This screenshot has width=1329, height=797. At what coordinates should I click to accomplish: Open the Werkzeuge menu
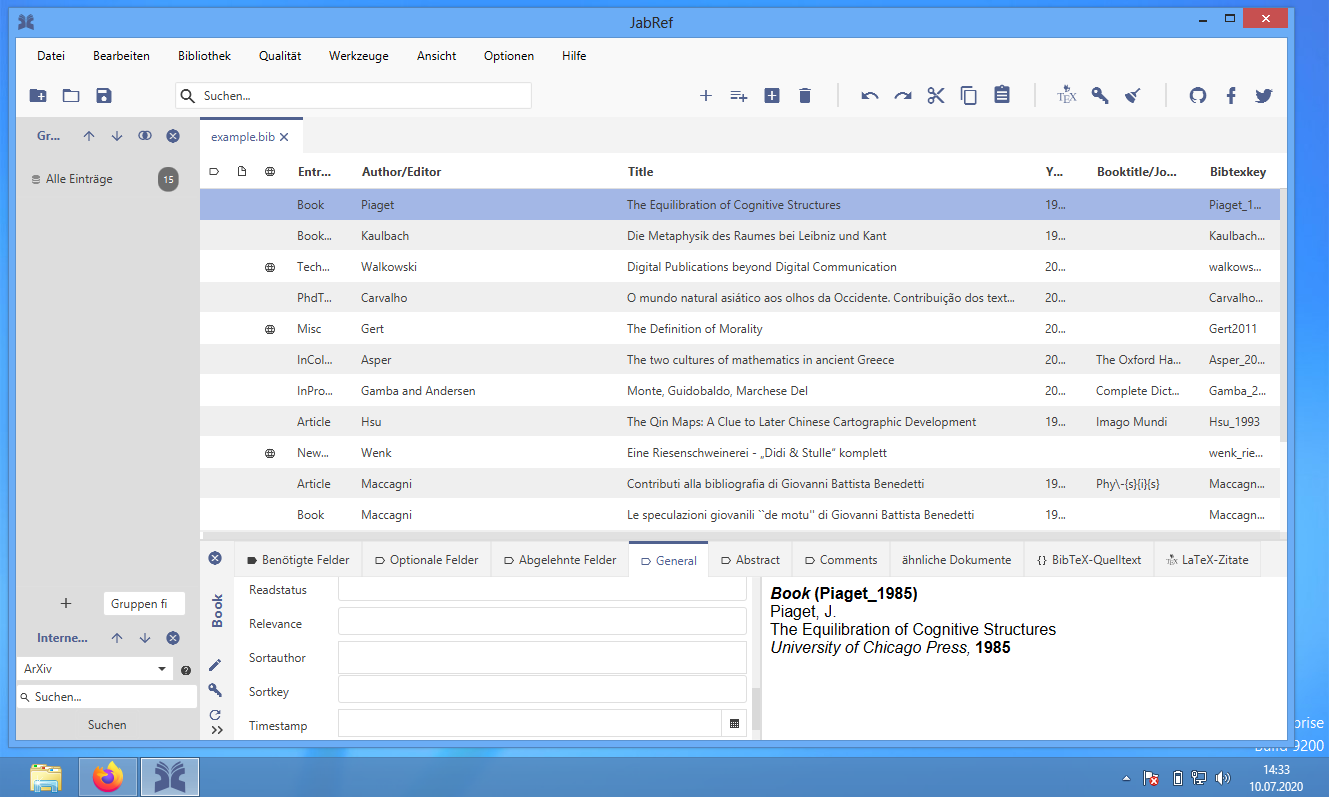click(x=359, y=56)
